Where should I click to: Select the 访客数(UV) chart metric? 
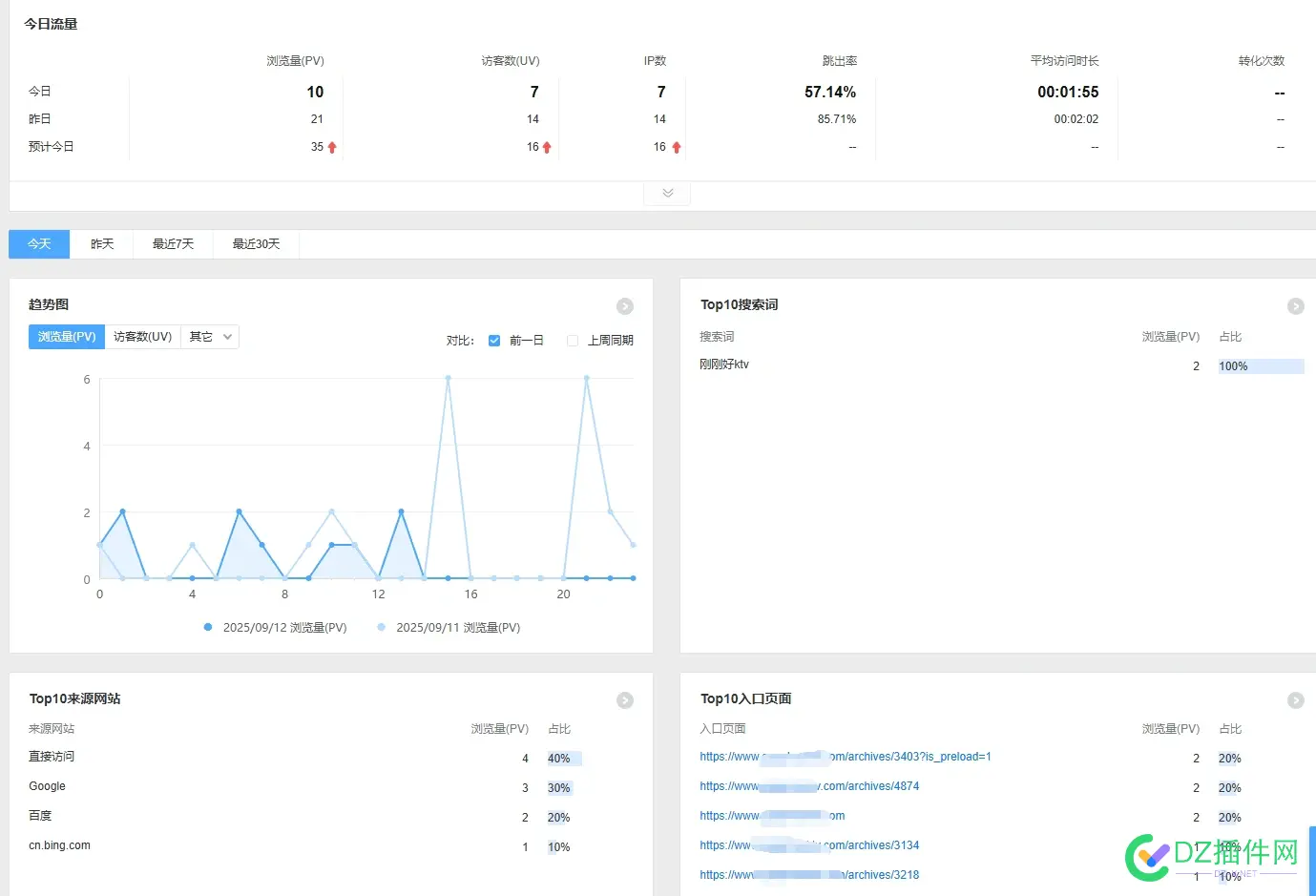pos(142,337)
